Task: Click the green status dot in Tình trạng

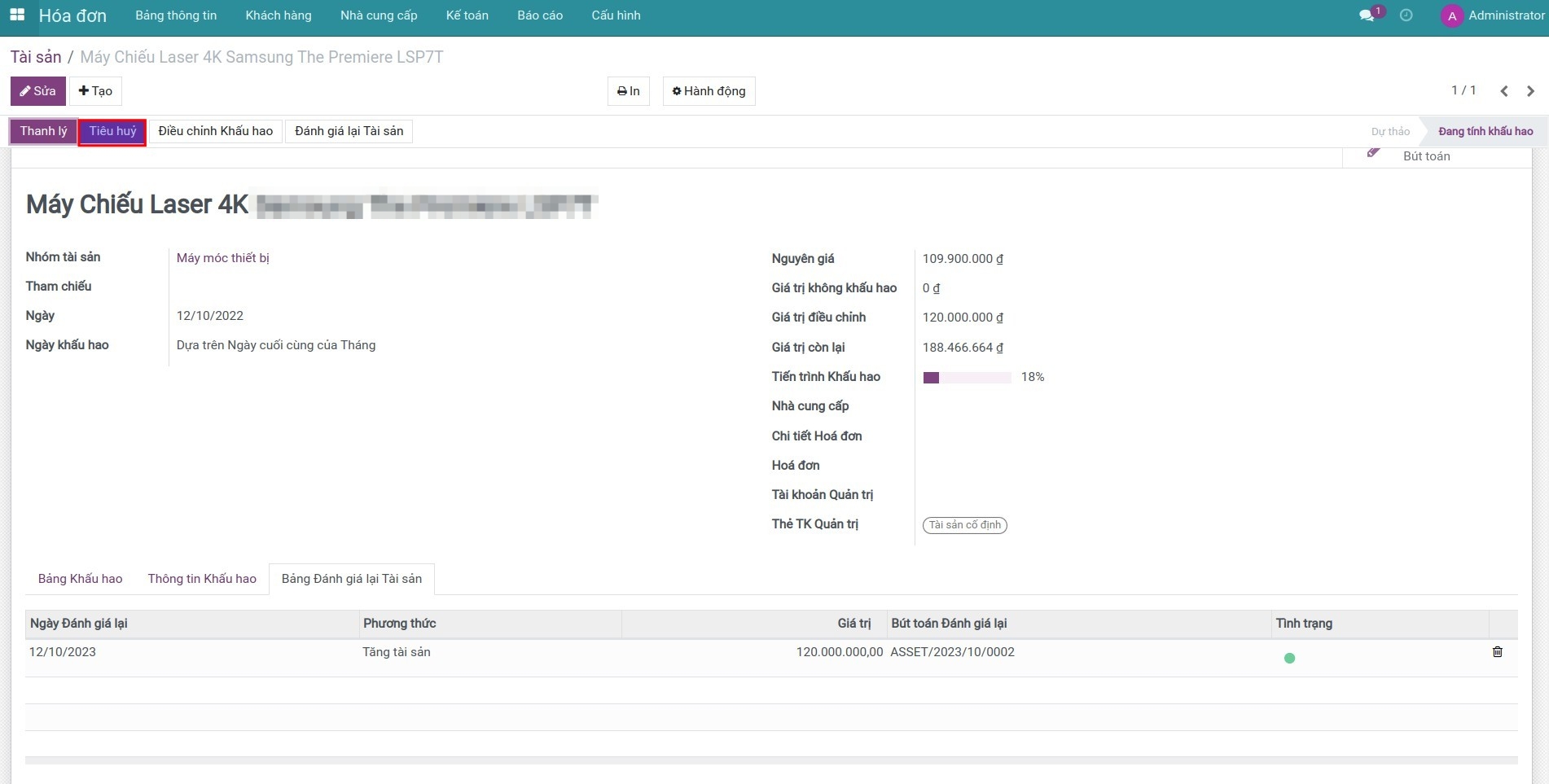Action: pyautogui.click(x=1289, y=658)
